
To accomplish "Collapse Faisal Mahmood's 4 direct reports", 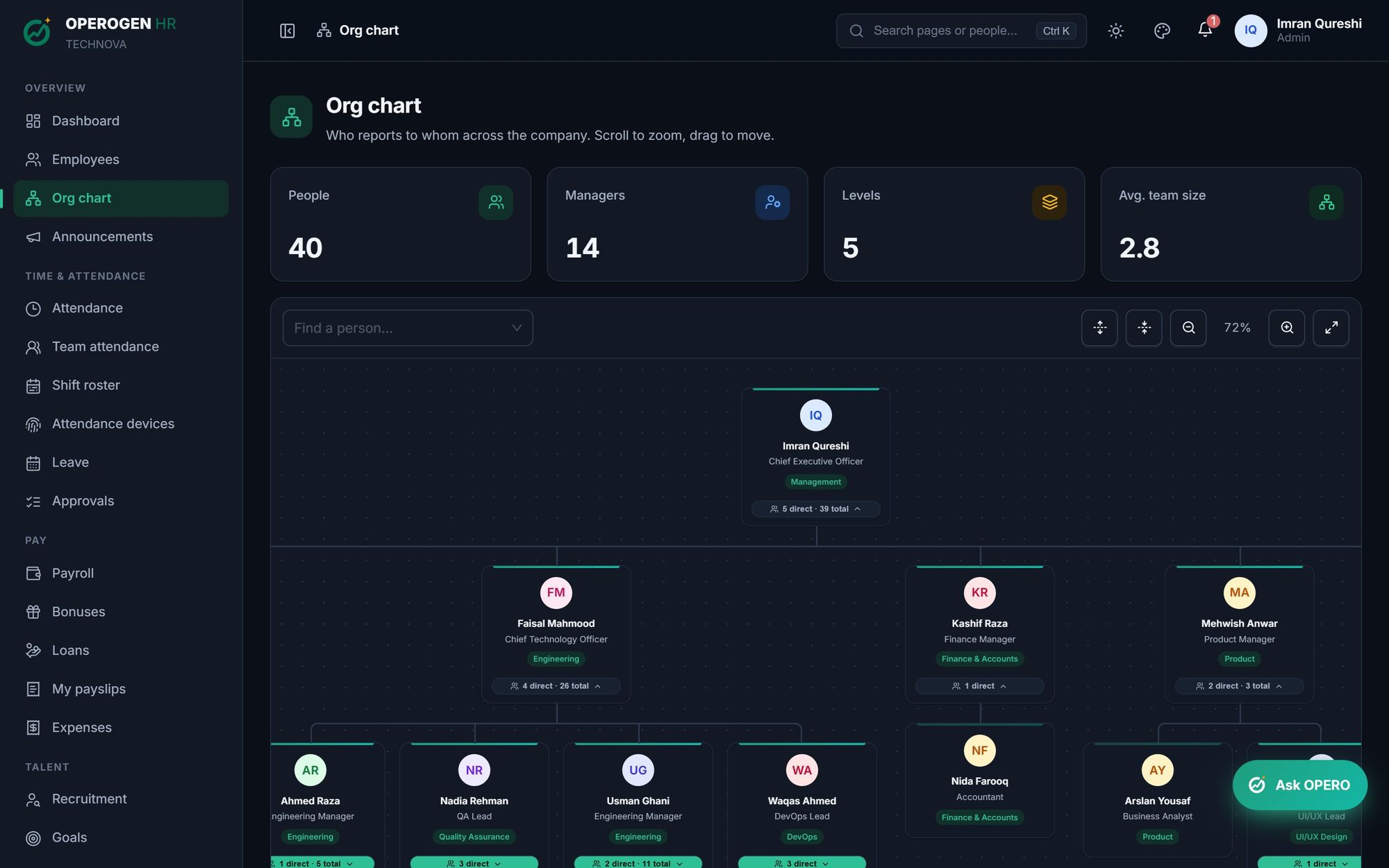I will tap(556, 686).
